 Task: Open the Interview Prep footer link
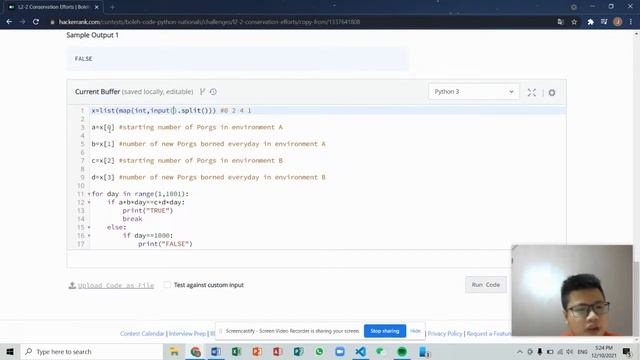click(187, 333)
